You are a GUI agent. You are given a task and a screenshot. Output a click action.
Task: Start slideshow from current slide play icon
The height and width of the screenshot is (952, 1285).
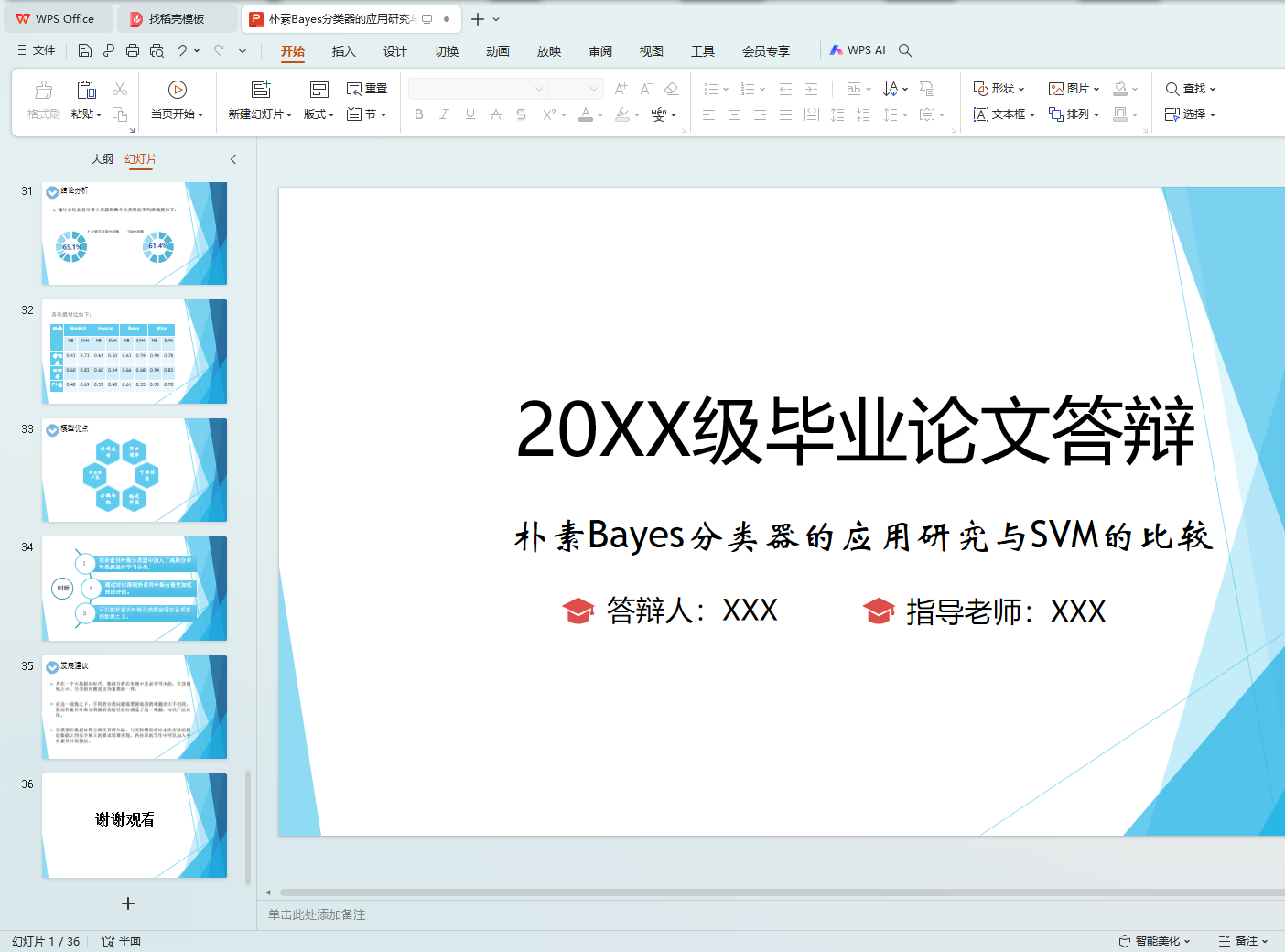coord(178,90)
